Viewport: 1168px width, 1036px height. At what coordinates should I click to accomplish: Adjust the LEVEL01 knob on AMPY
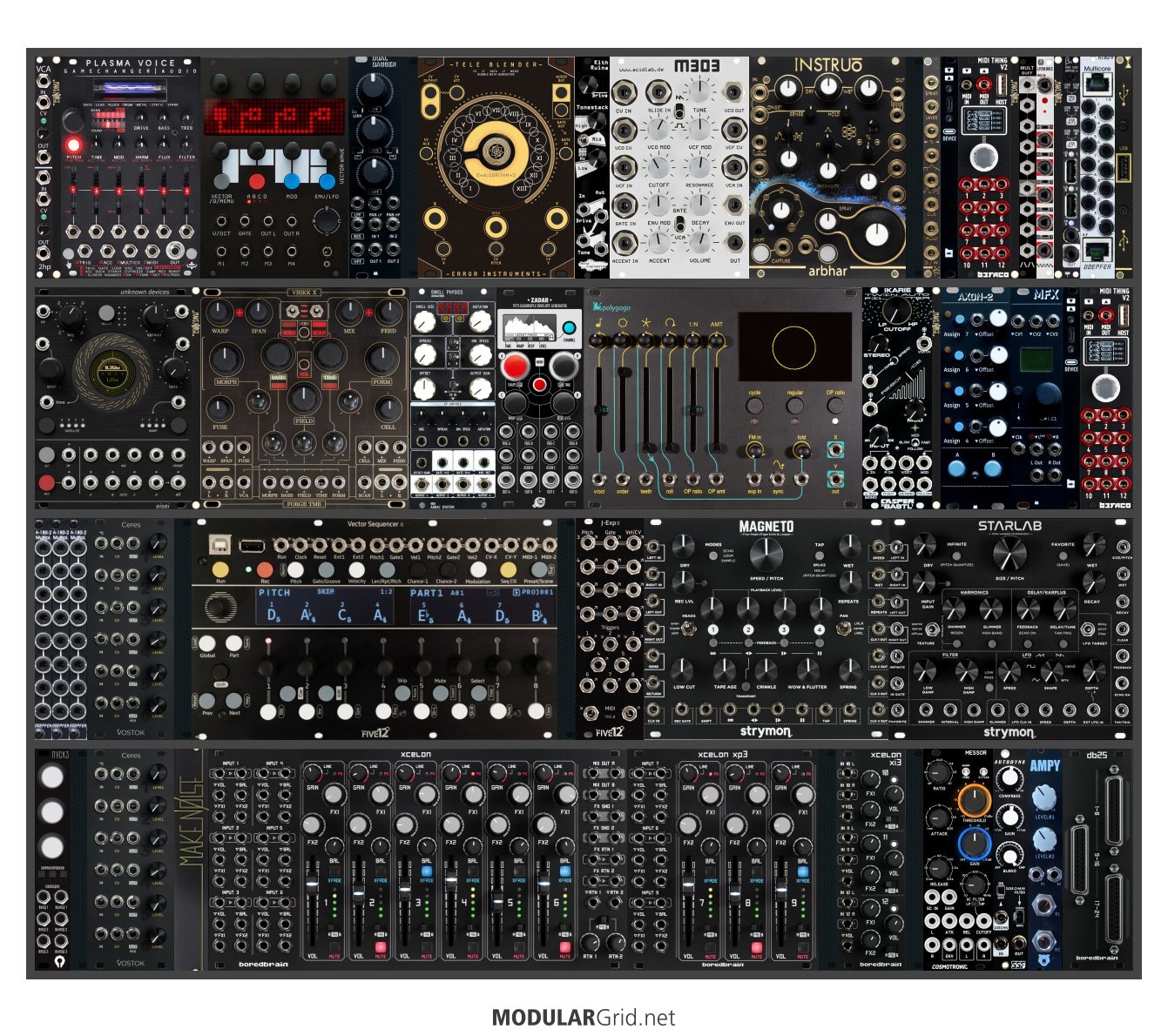point(1043,798)
